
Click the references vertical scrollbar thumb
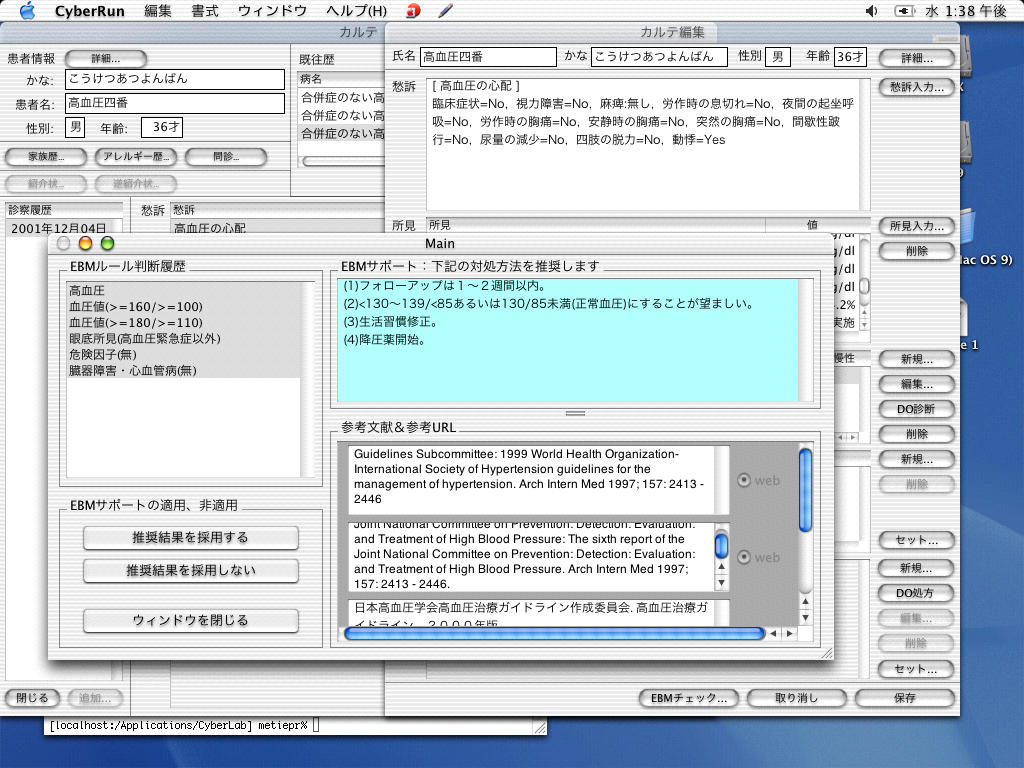[x=805, y=490]
